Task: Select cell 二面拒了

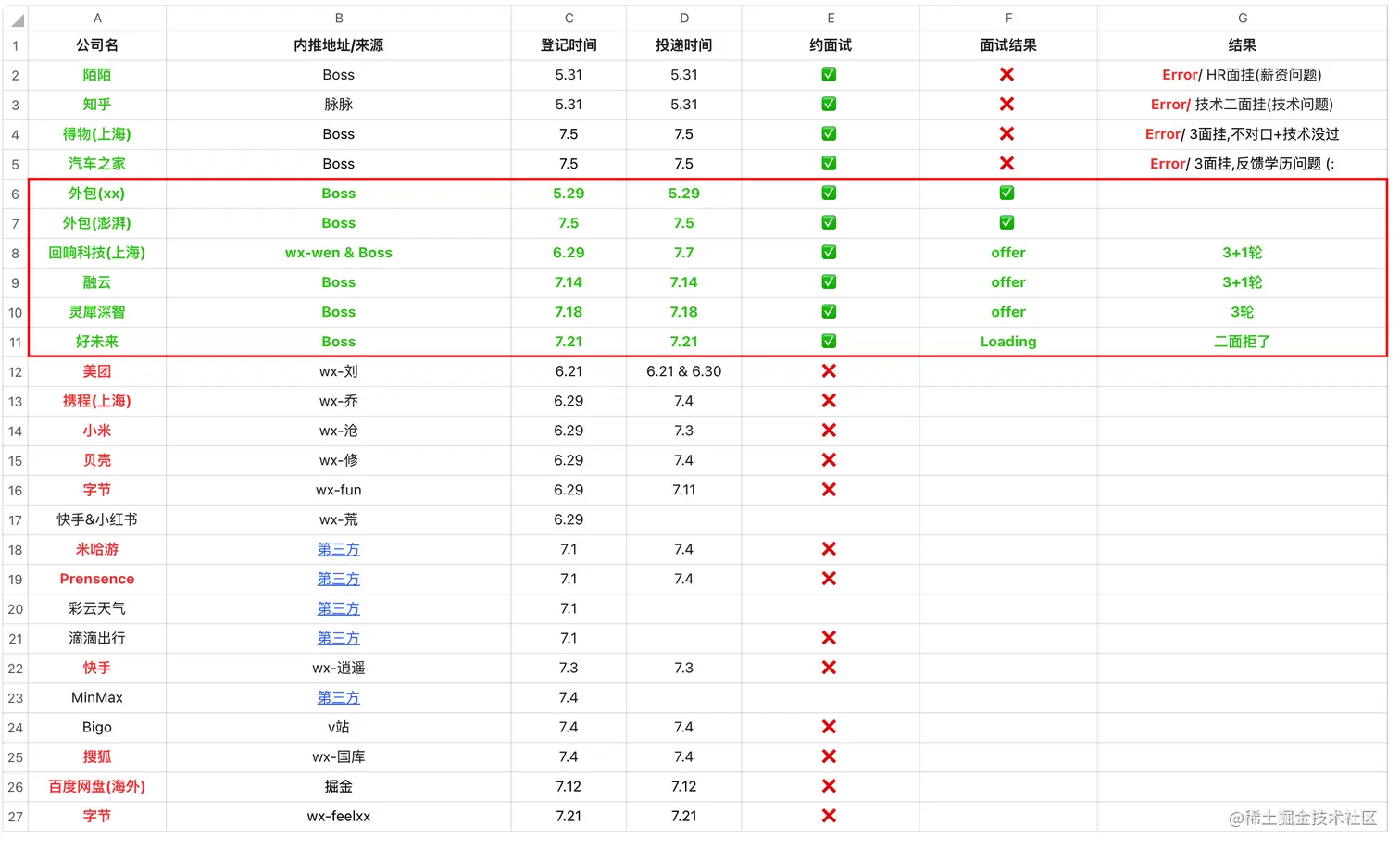Action: pos(1243,342)
